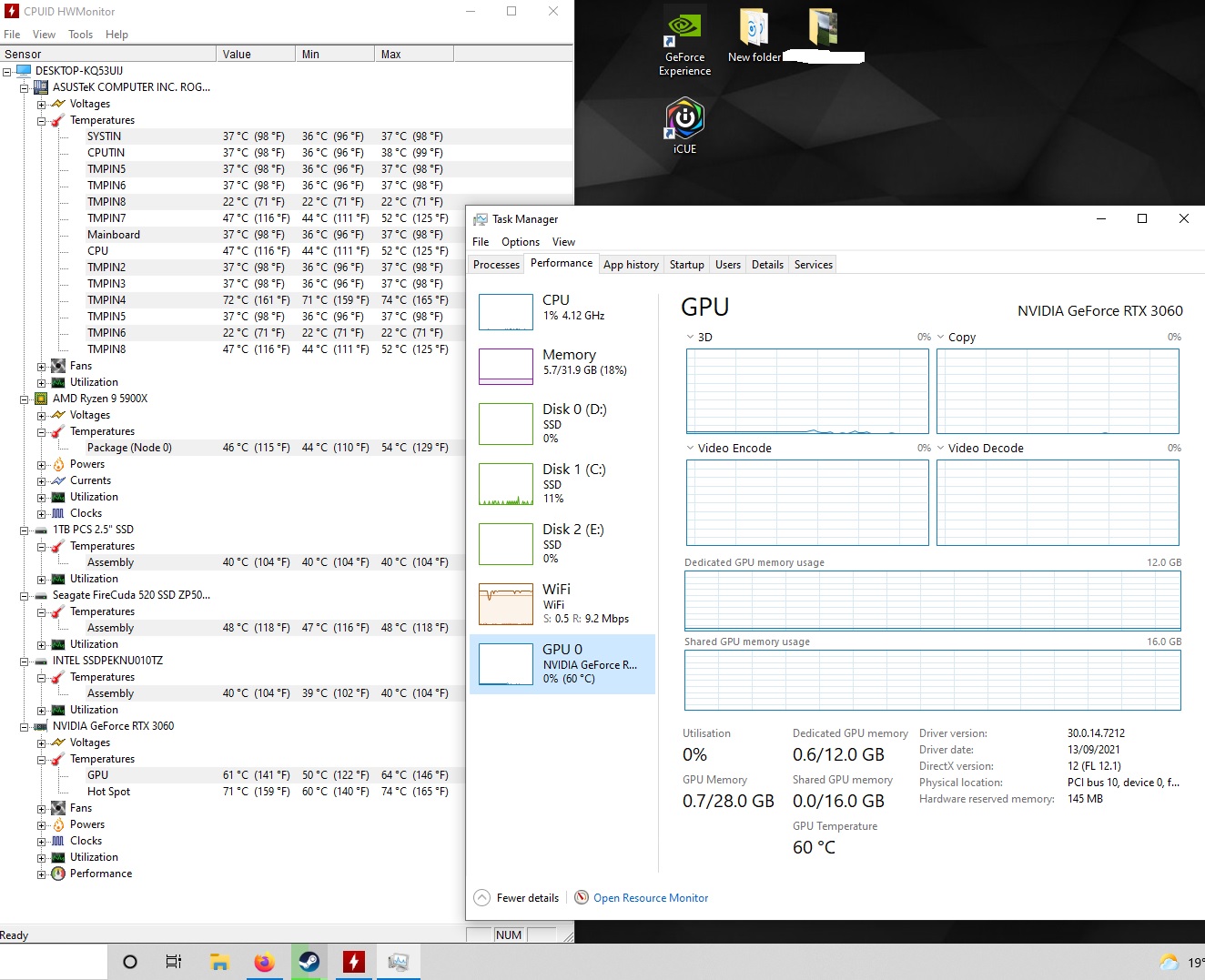This screenshot has height=980, width=1205.
Task: Expand Powers under AMD Ryzen 9 5900X
Action: pos(42,464)
